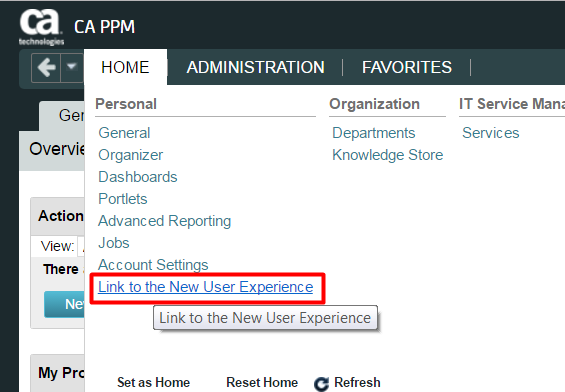Viewport: 565px width, 392px height.
Task: Open Advanced Reporting
Action: pyautogui.click(x=165, y=221)
